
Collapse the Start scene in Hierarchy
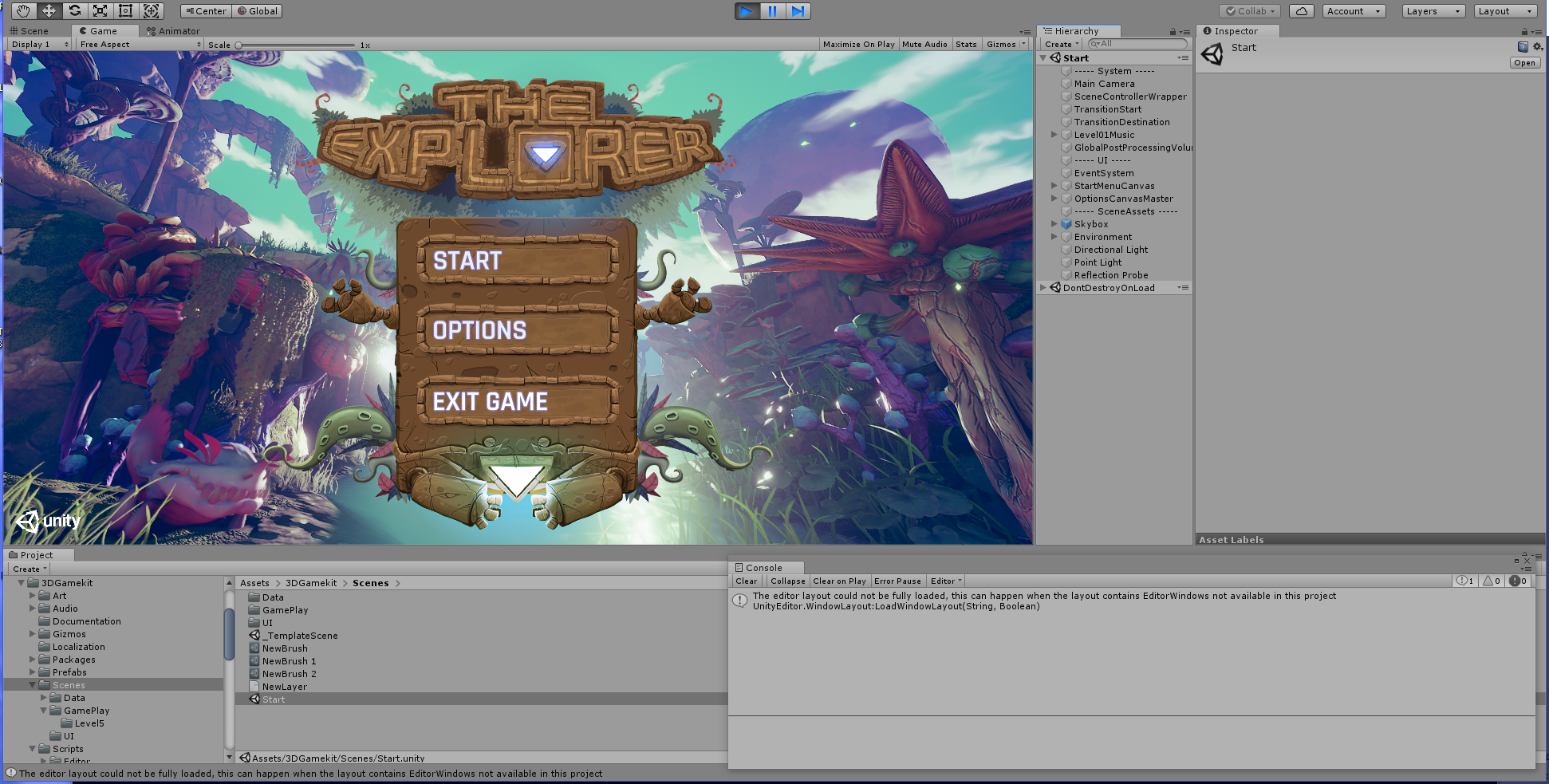[1043, 58]
